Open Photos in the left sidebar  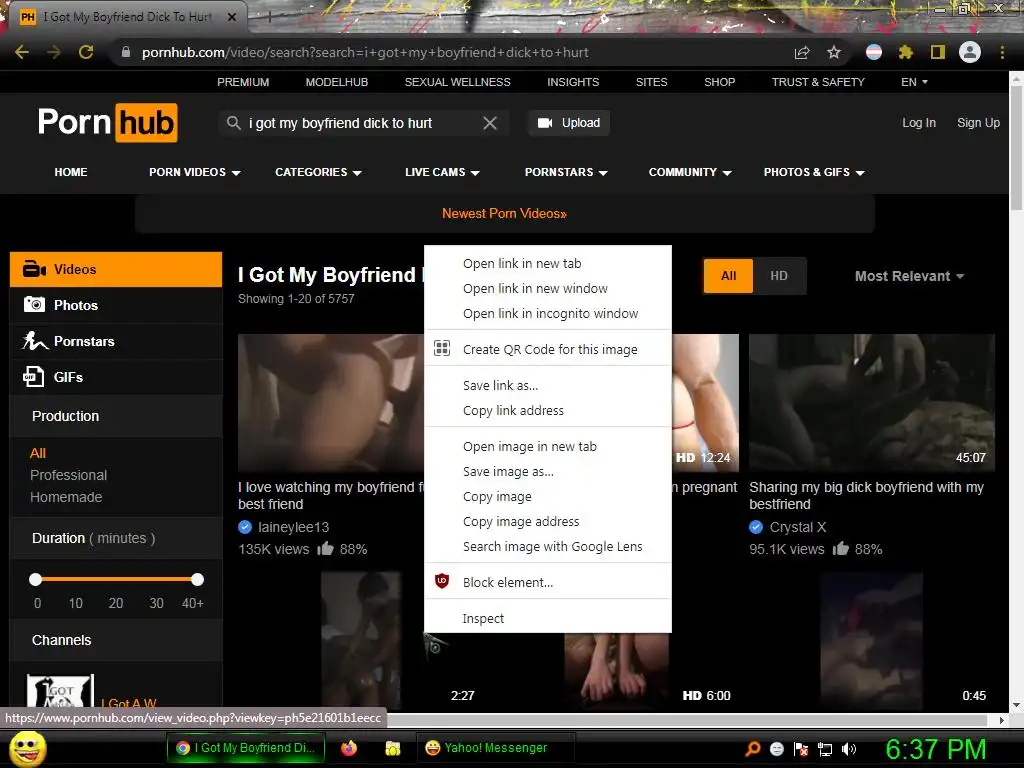pos(116,305)
